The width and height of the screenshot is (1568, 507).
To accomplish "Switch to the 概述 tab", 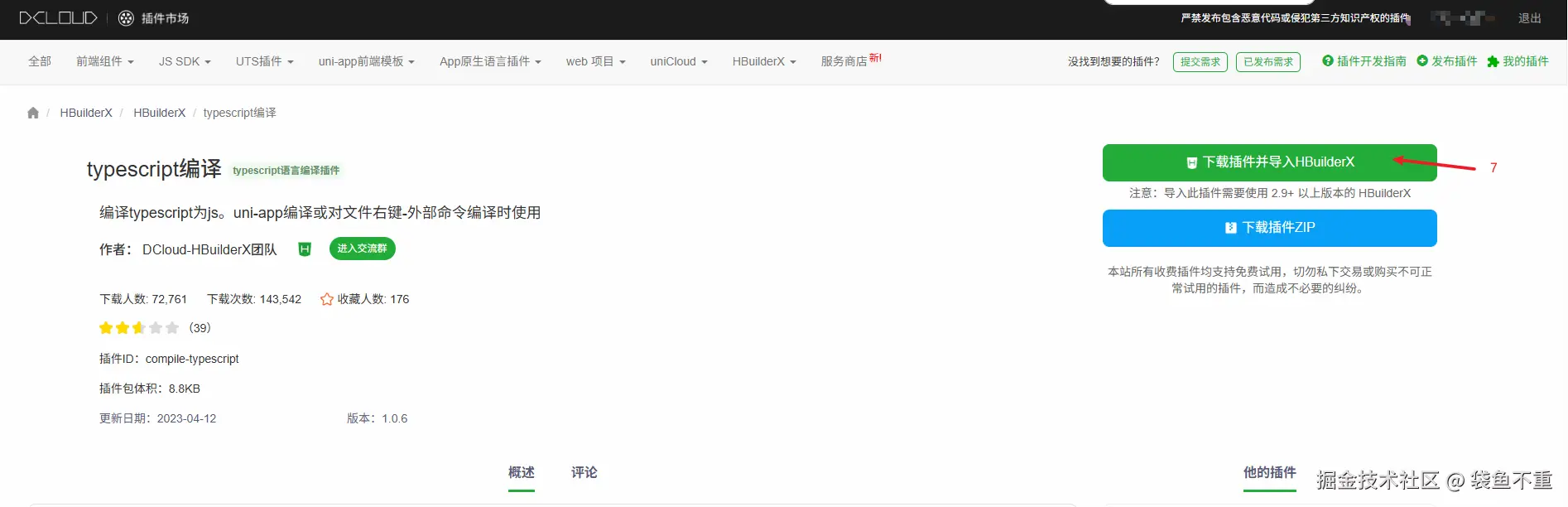I will coord(522,473).
